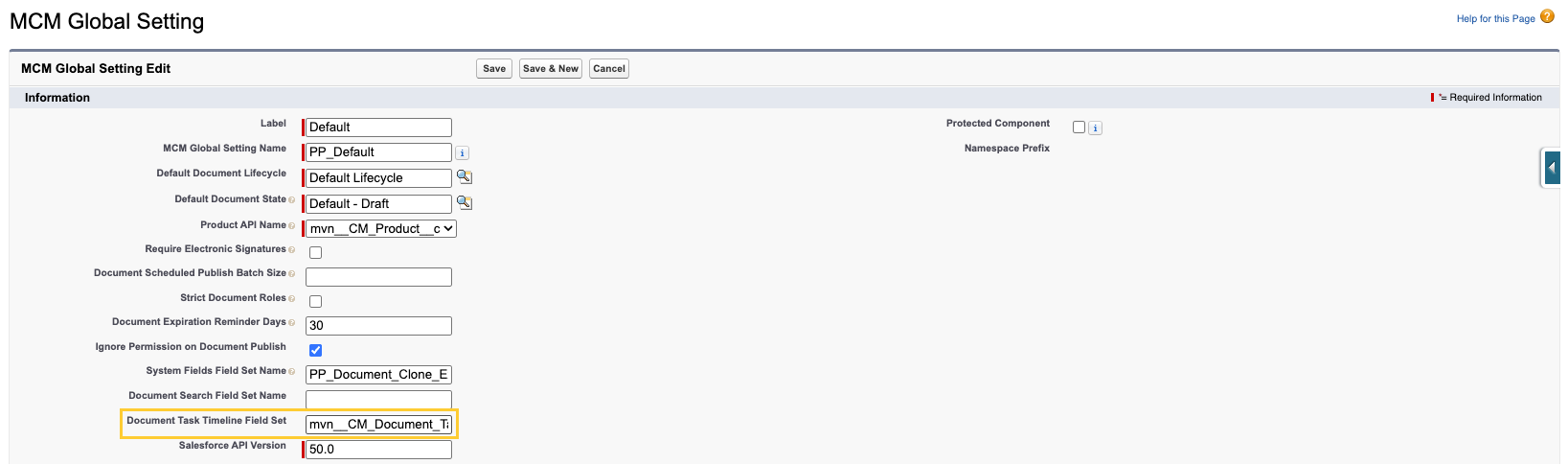Edit the Salesforce API Version field
Viewport: 1568px width, 464px height.
coord(378,450)
